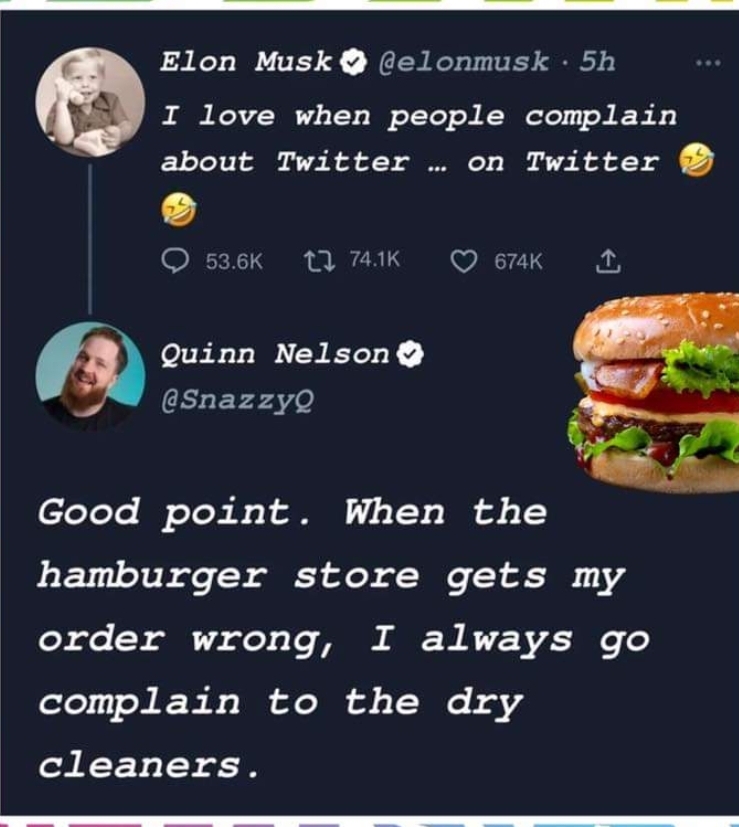The width and height of the screenshot is (739, 827).
Task: Open the Elon Musk display name
Action: coord(246,62)
